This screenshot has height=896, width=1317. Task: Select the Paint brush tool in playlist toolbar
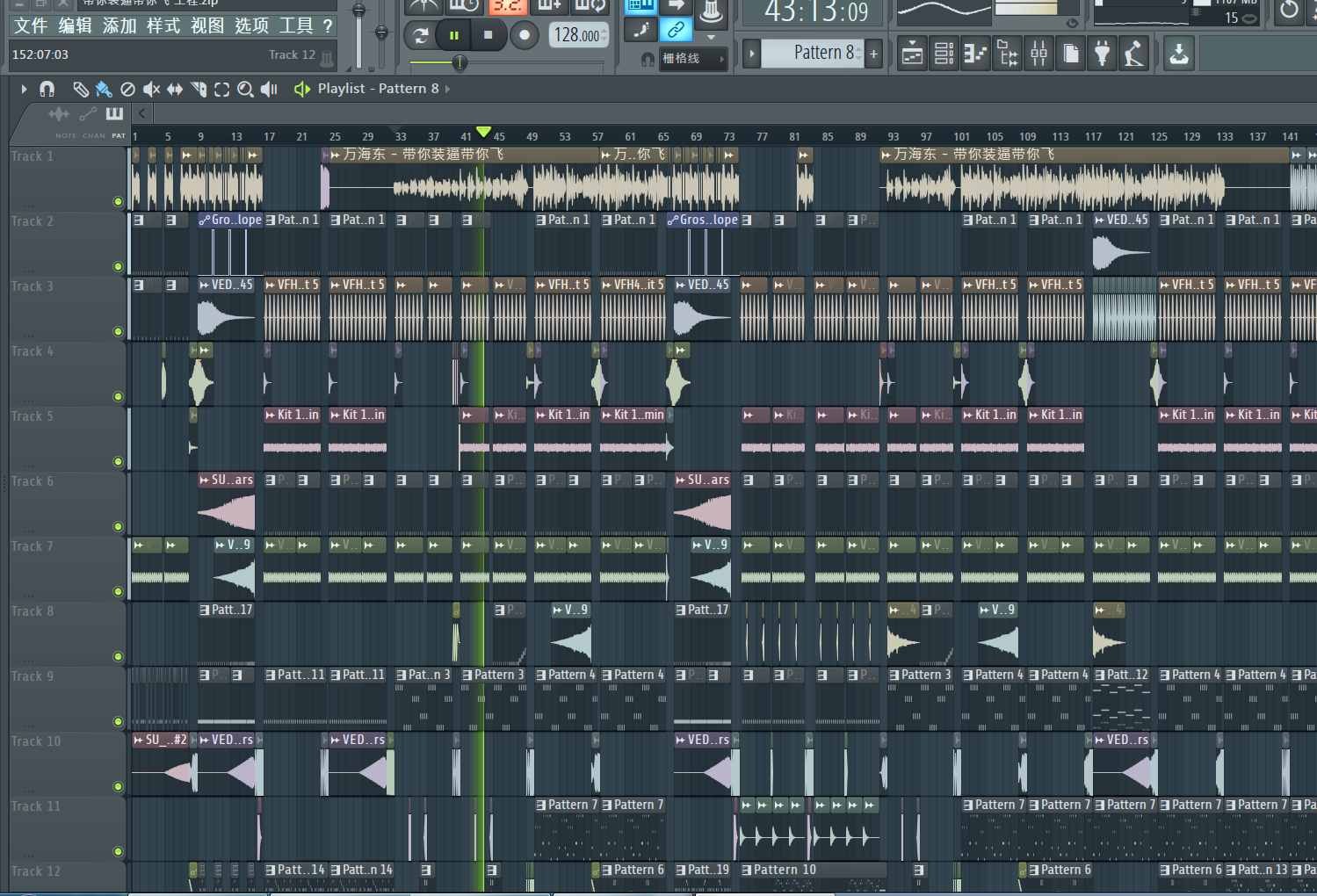(104, 89)
